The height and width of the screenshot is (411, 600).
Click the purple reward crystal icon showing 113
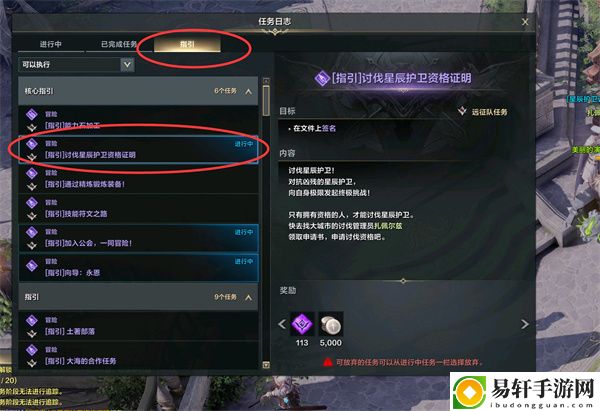302,324
